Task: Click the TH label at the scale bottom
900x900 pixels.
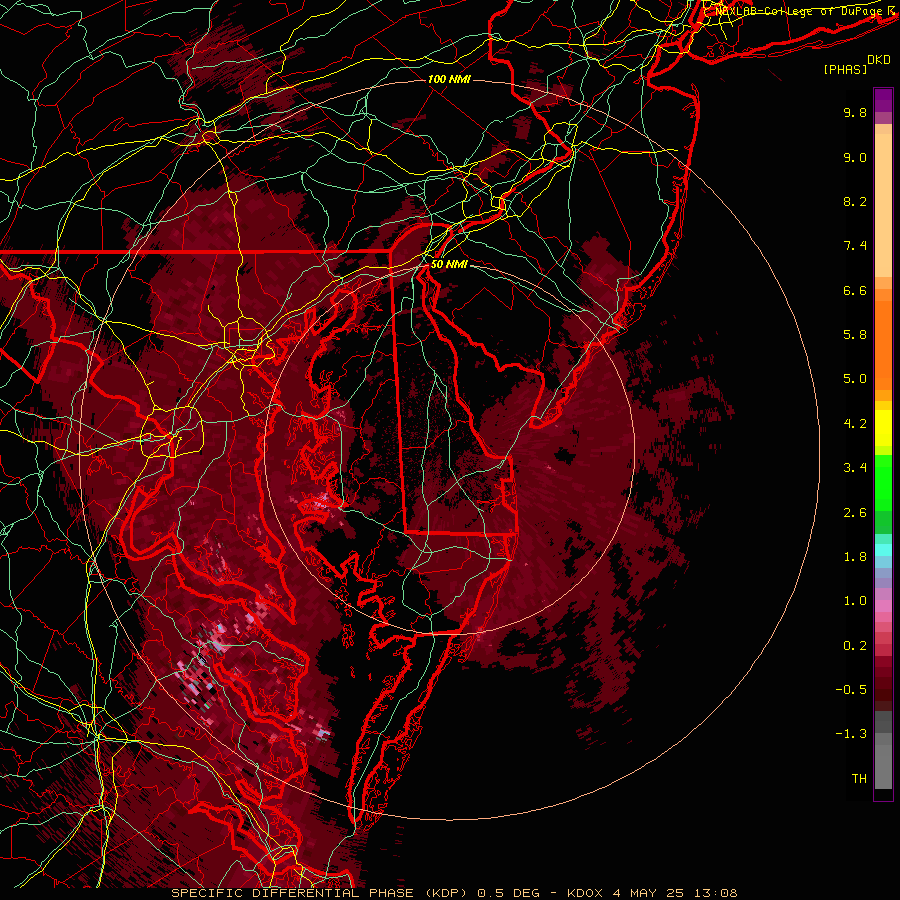Action: 859,779
